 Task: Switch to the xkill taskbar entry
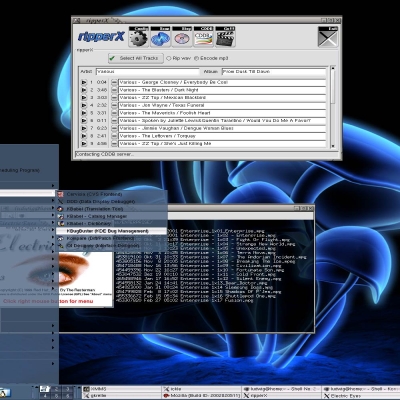pyautogui.click(x=202, y=389)
